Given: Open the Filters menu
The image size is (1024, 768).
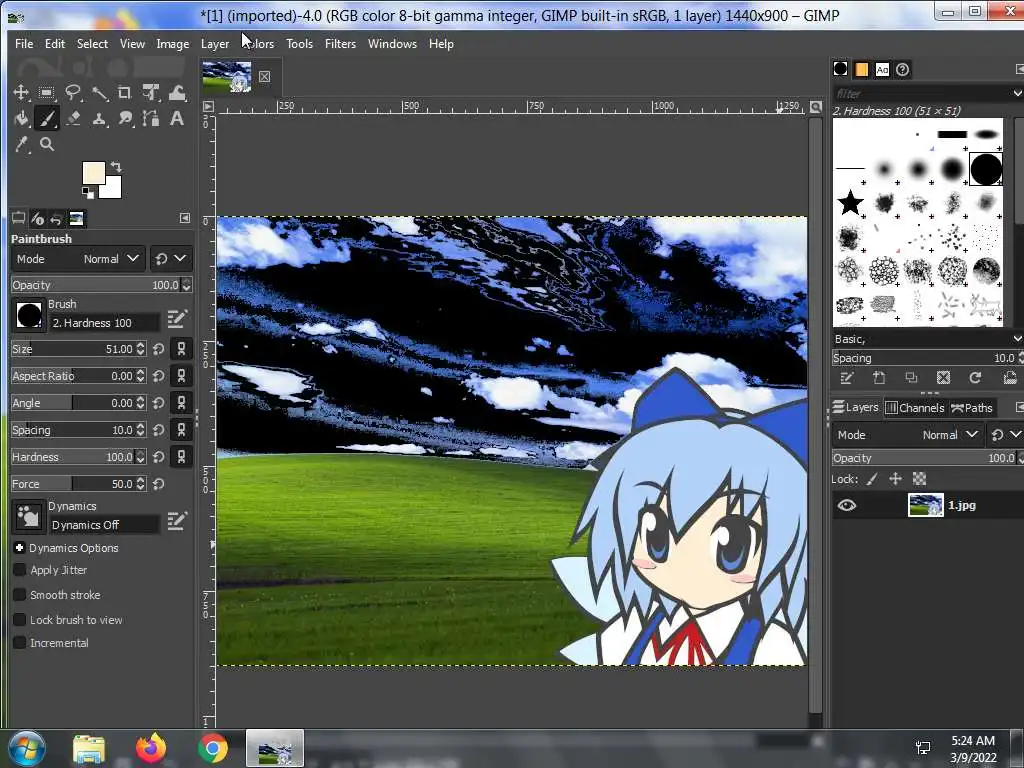Looking at the screenshot, I should [x=340, y=44].
